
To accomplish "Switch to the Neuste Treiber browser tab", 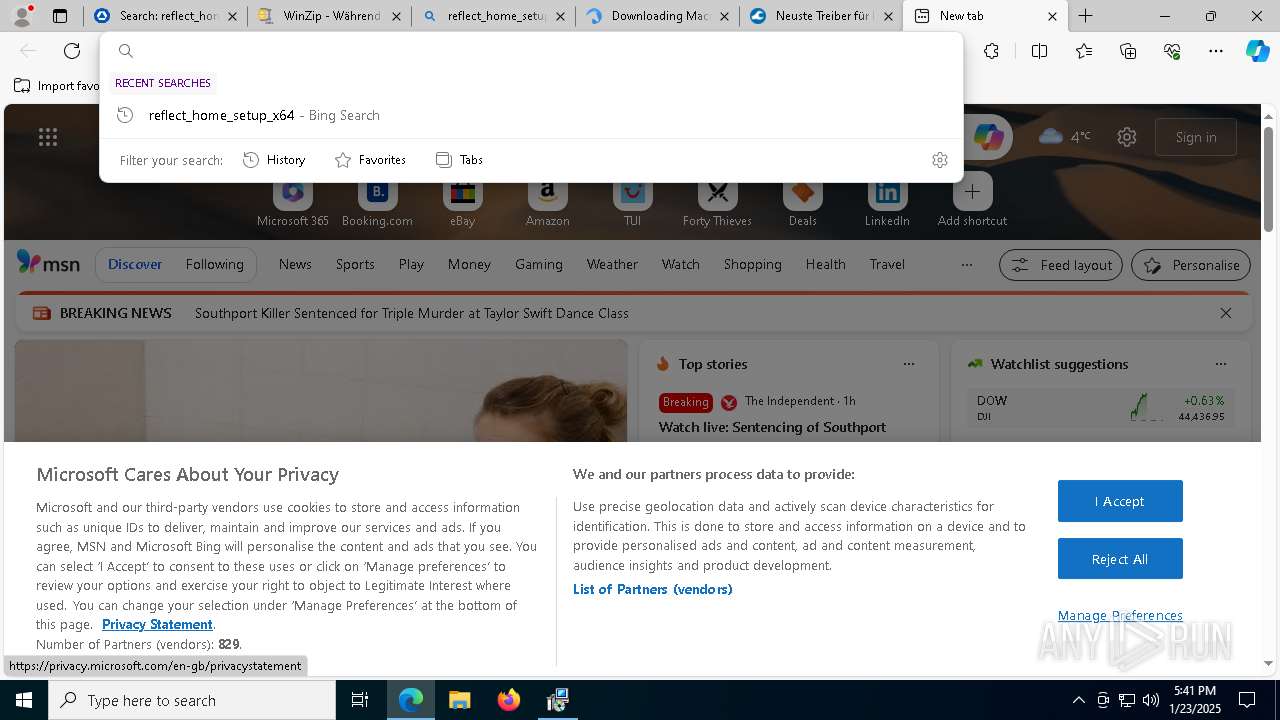I will pos(821,16).
